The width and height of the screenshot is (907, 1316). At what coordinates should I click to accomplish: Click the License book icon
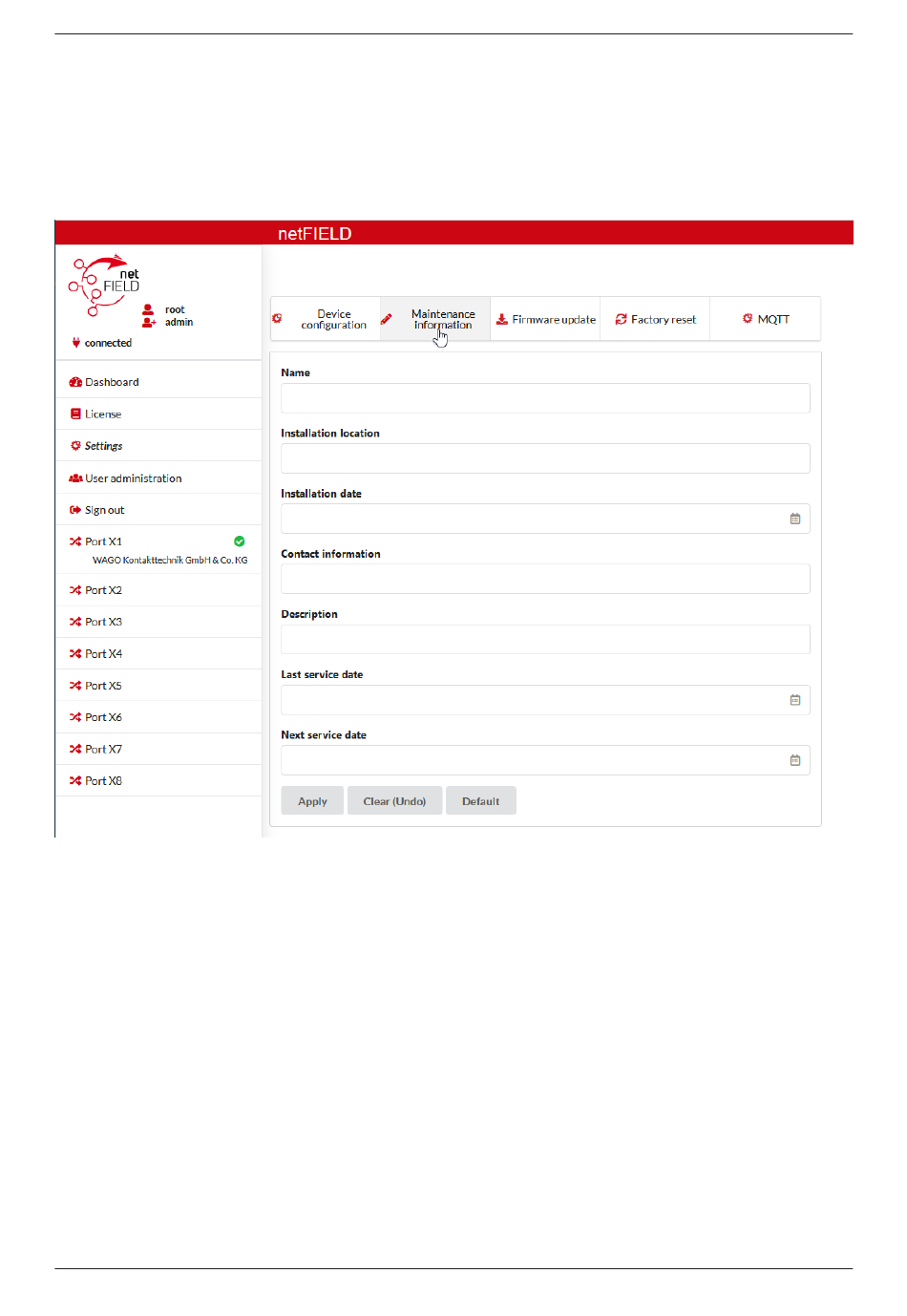pyautogui.click(x=75, y=414)
